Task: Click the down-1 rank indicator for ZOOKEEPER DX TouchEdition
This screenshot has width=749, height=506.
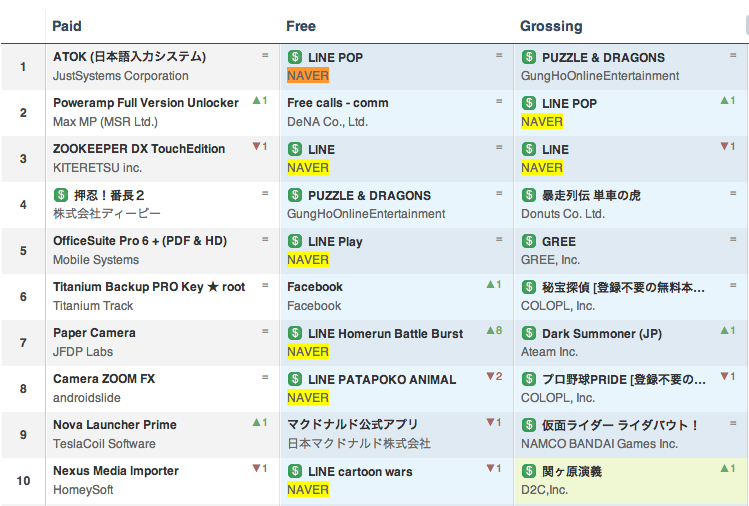Action: coord(260,146)
